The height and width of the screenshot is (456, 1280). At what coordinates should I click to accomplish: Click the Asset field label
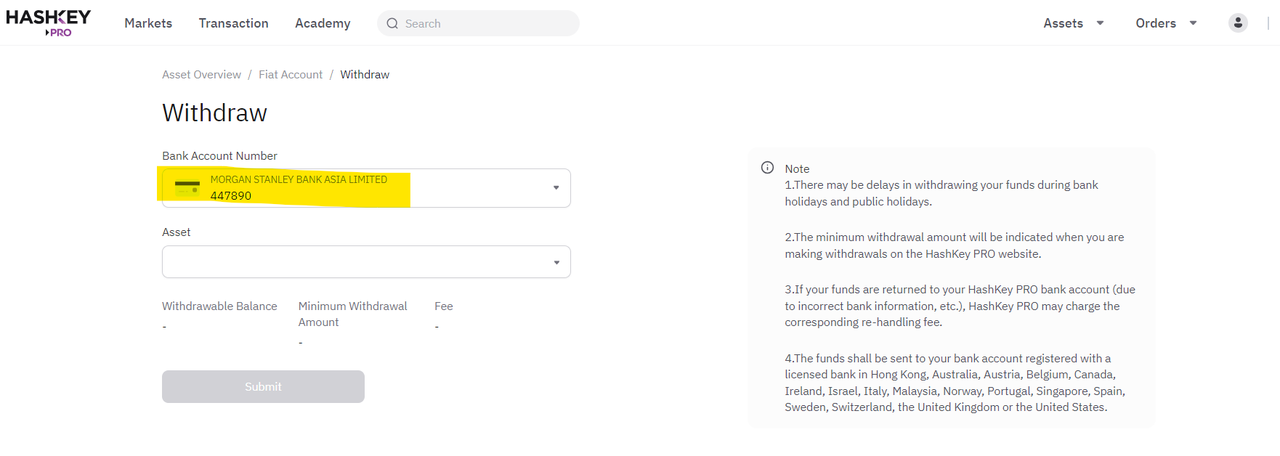[x=176, y=232]
